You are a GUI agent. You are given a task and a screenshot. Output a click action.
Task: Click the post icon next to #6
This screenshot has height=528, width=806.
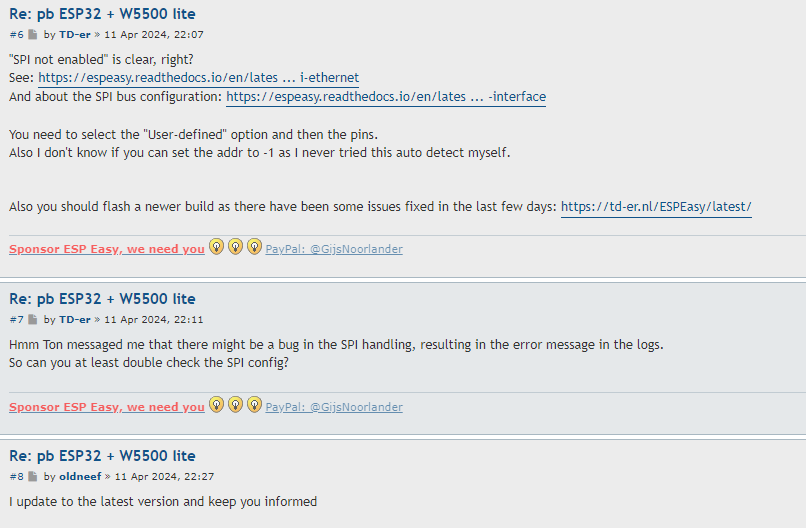click(x=33, y=34)
